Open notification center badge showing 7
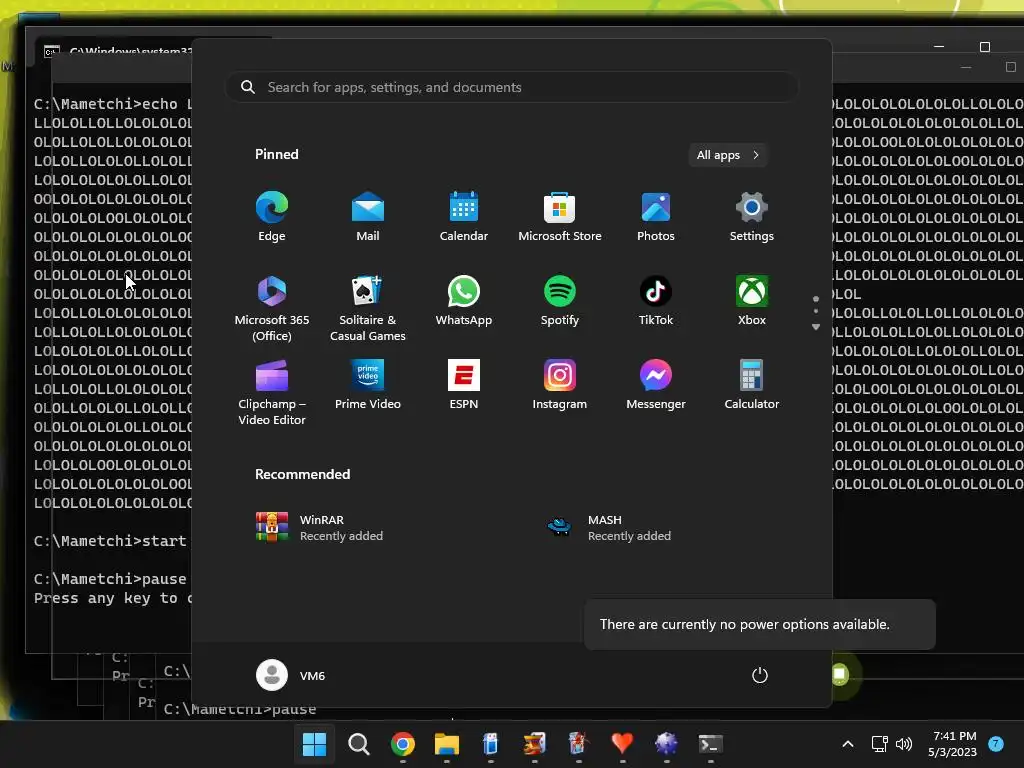Screen dimensions: 1024x768 996,744
